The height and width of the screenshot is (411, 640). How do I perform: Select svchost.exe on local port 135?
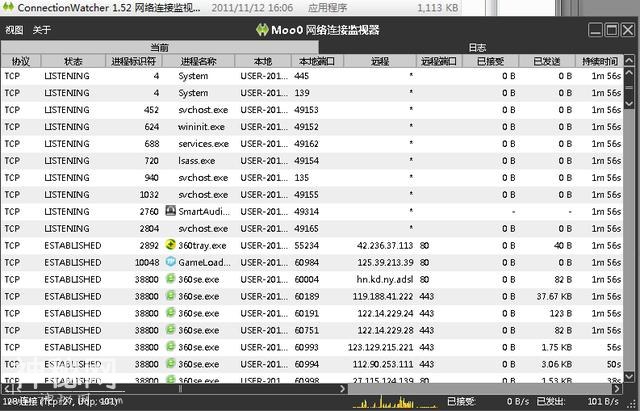312,178
